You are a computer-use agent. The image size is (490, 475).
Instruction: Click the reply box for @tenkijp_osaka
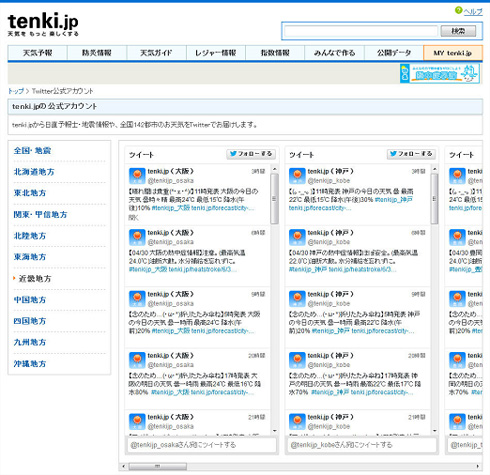click(202, 445)
